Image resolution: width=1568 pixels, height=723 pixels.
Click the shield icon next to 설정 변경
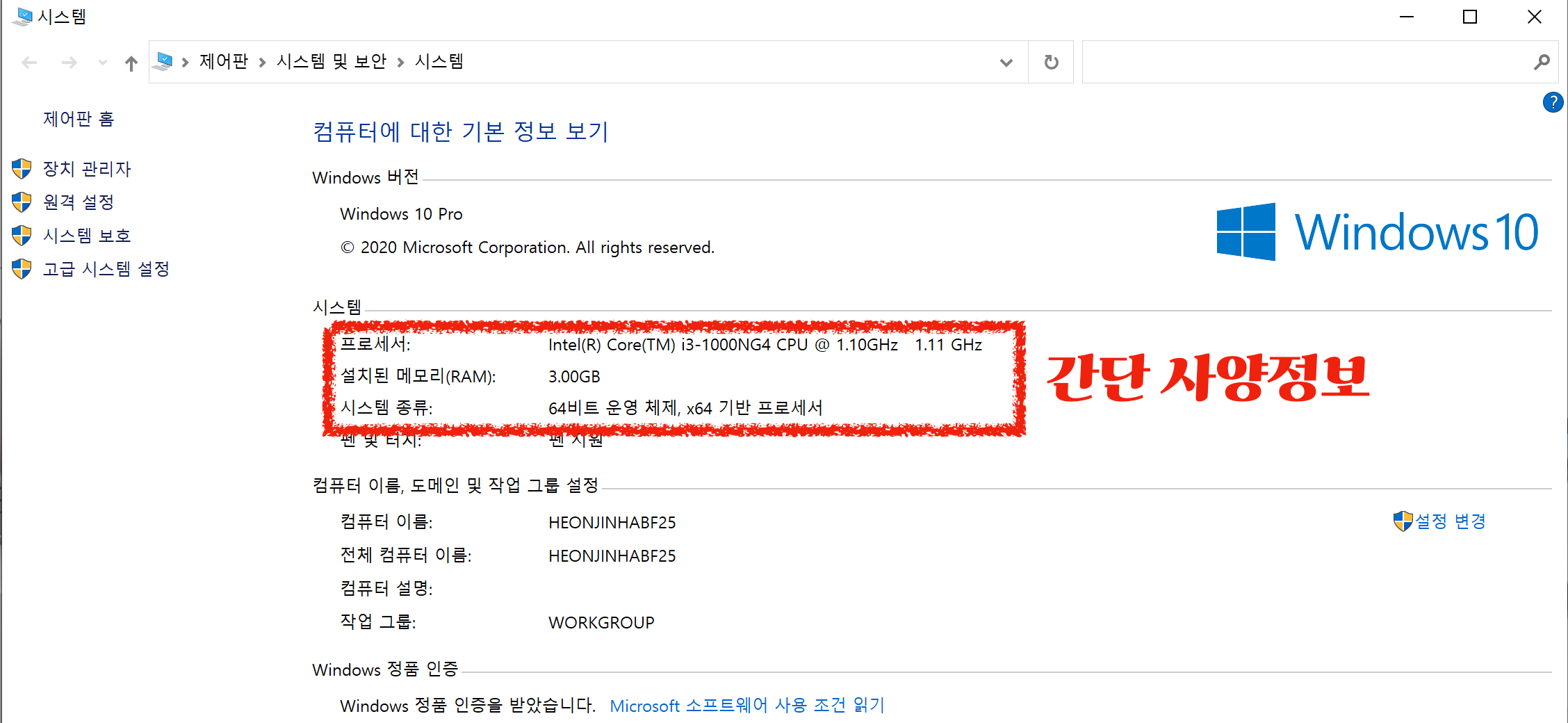(1403, 521)
